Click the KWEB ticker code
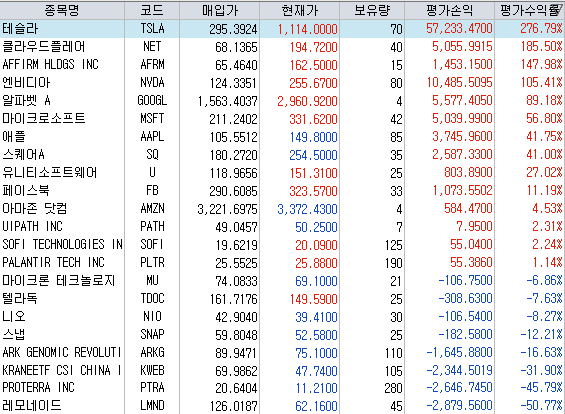Viewport: 565px width, 414px height. pyautogui.click(x=152, y=370)
